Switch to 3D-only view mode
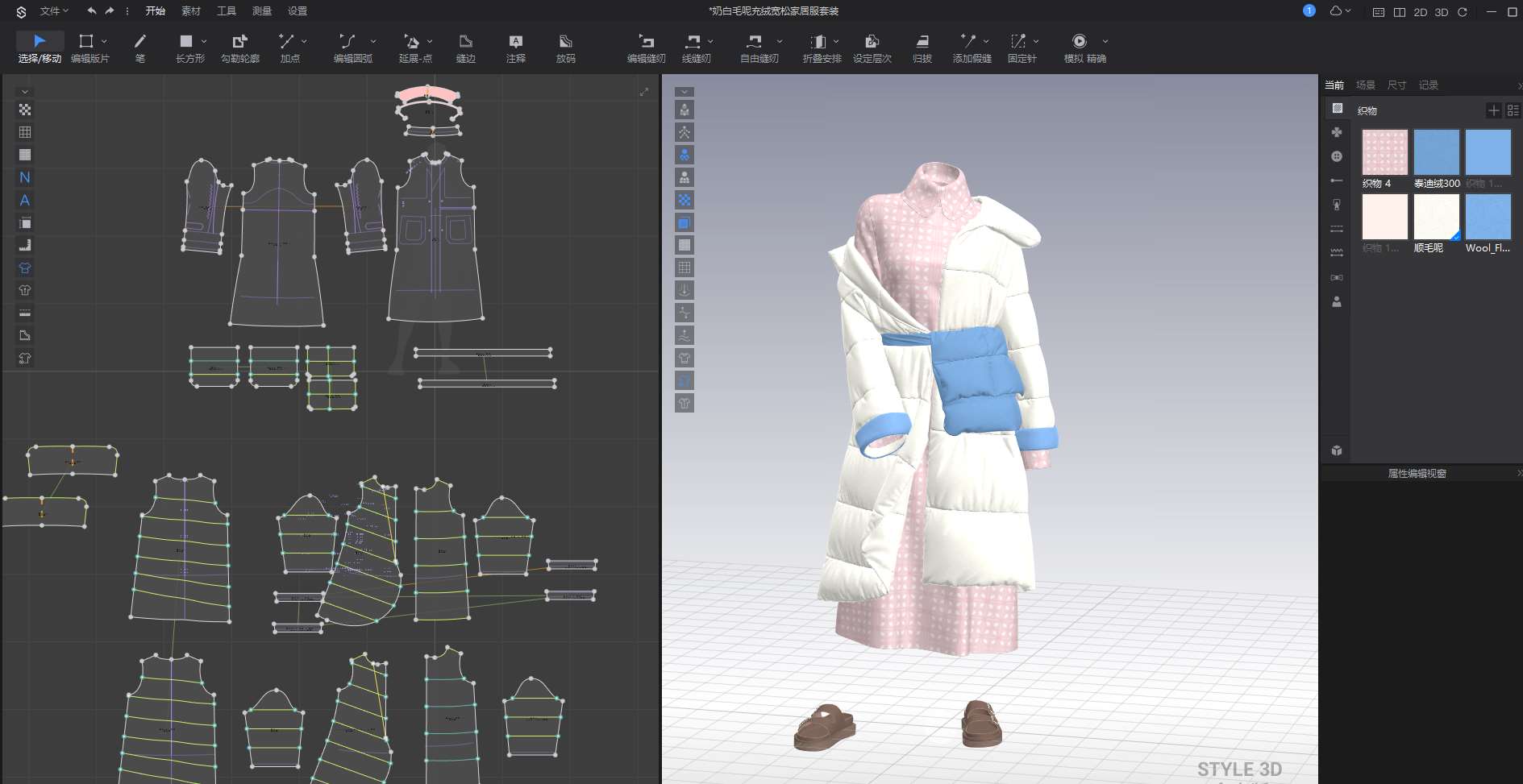1523x784 pixels. tap(1442, 12)
